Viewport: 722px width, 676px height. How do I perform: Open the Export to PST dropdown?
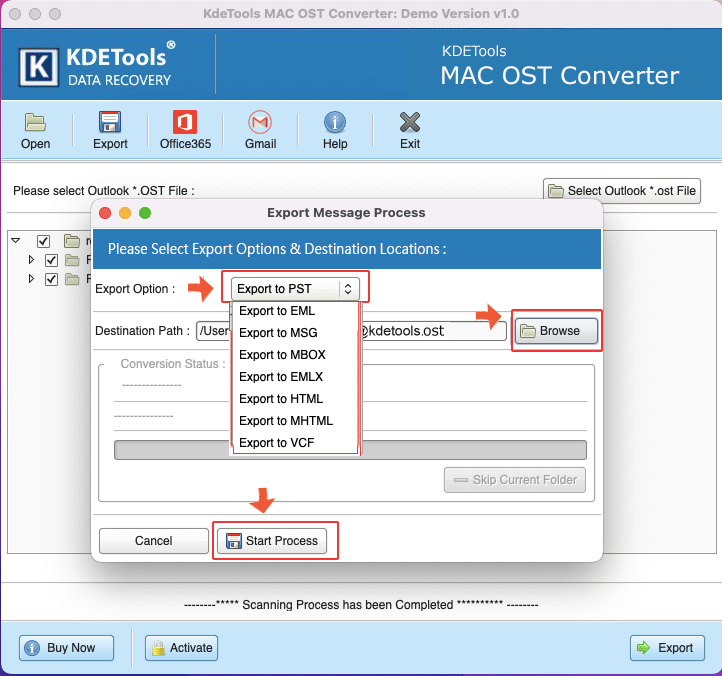point(295,289)
